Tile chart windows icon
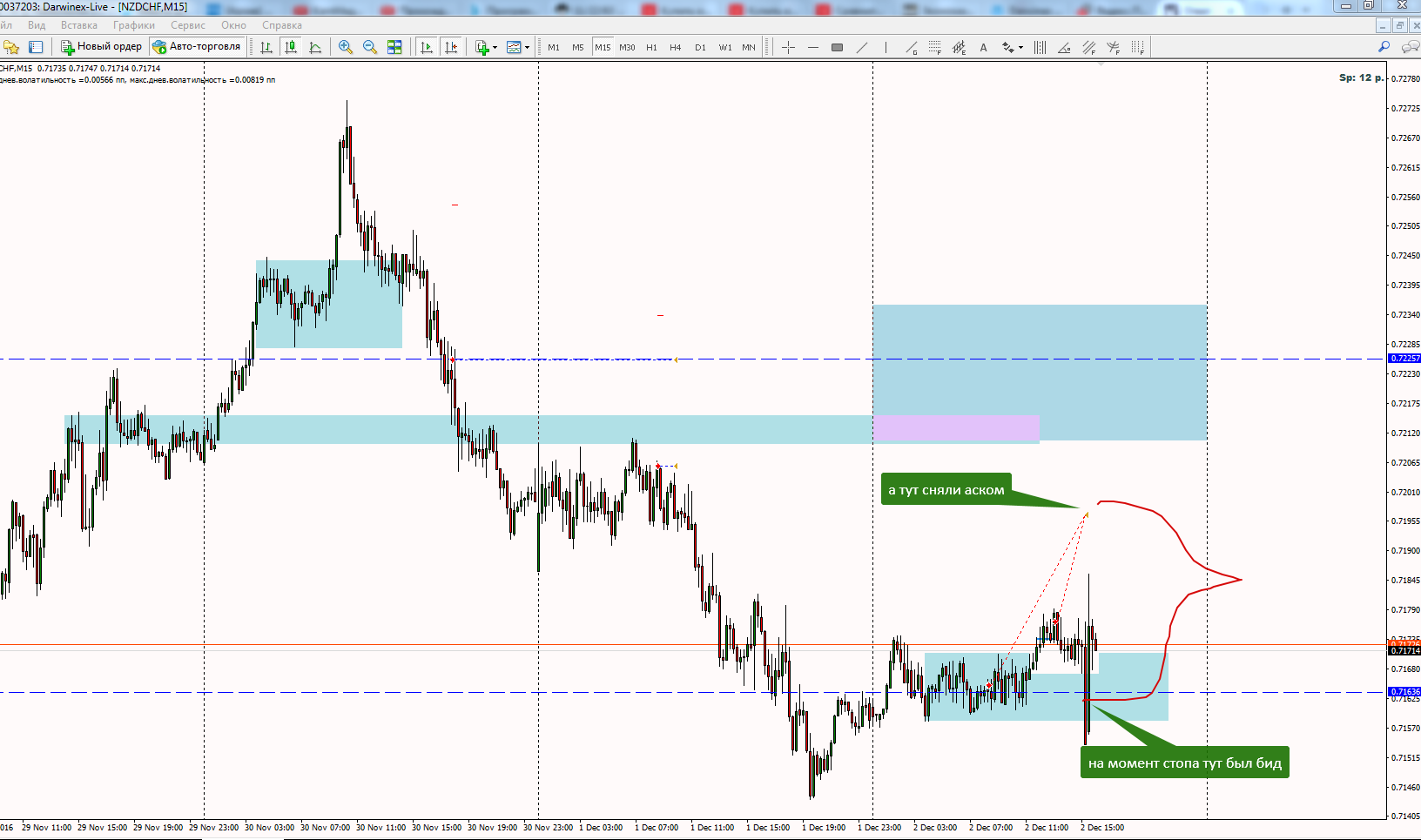The image size is (1421, 840). 394,47
